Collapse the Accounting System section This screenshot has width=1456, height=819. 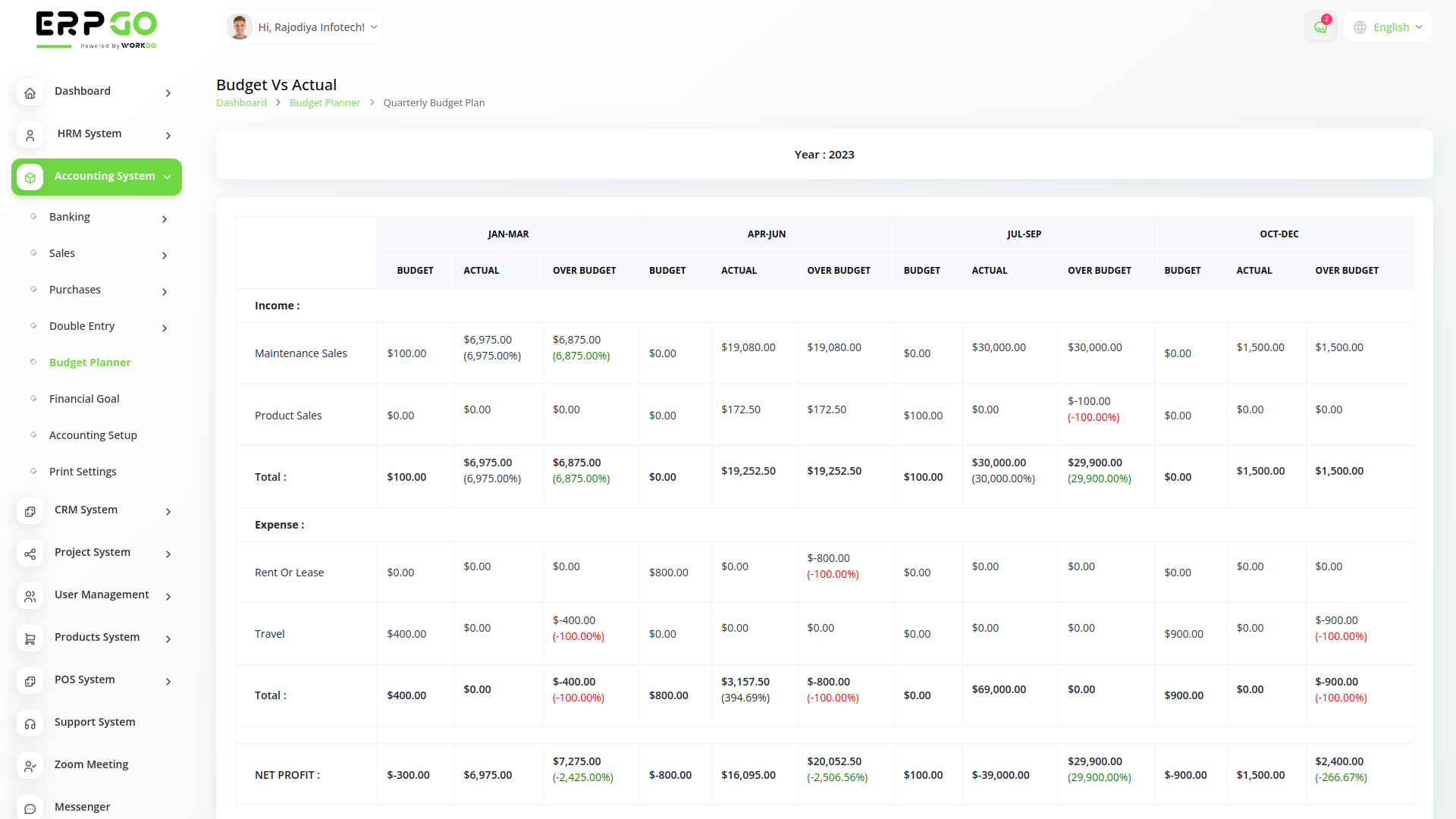(167, 177)
